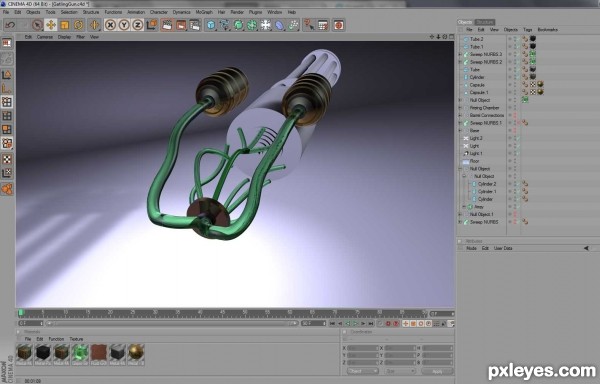600x384 pixels.
Task: Open User Data in Attributes panel
Action: point(503,248)
